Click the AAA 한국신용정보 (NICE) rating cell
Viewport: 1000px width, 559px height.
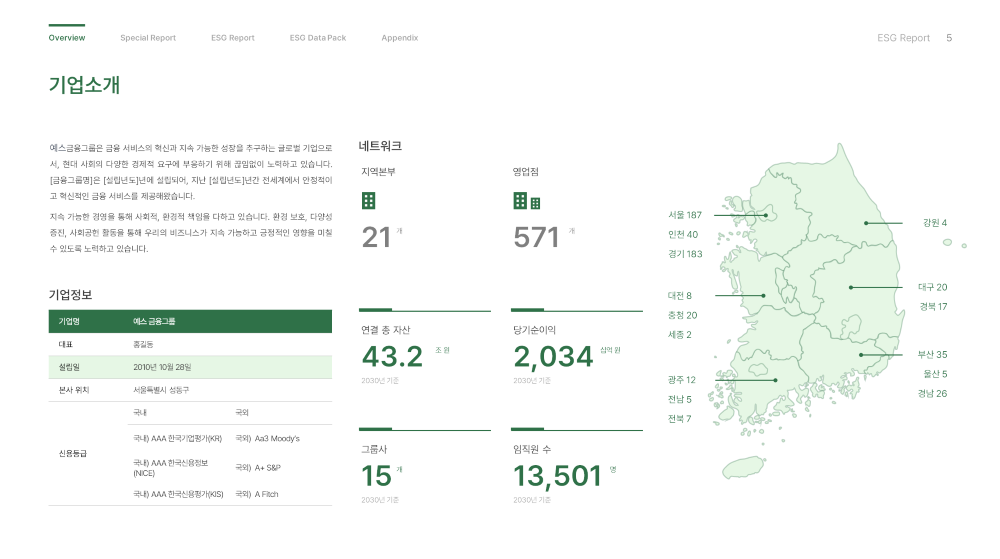click(x=170, y=468)
